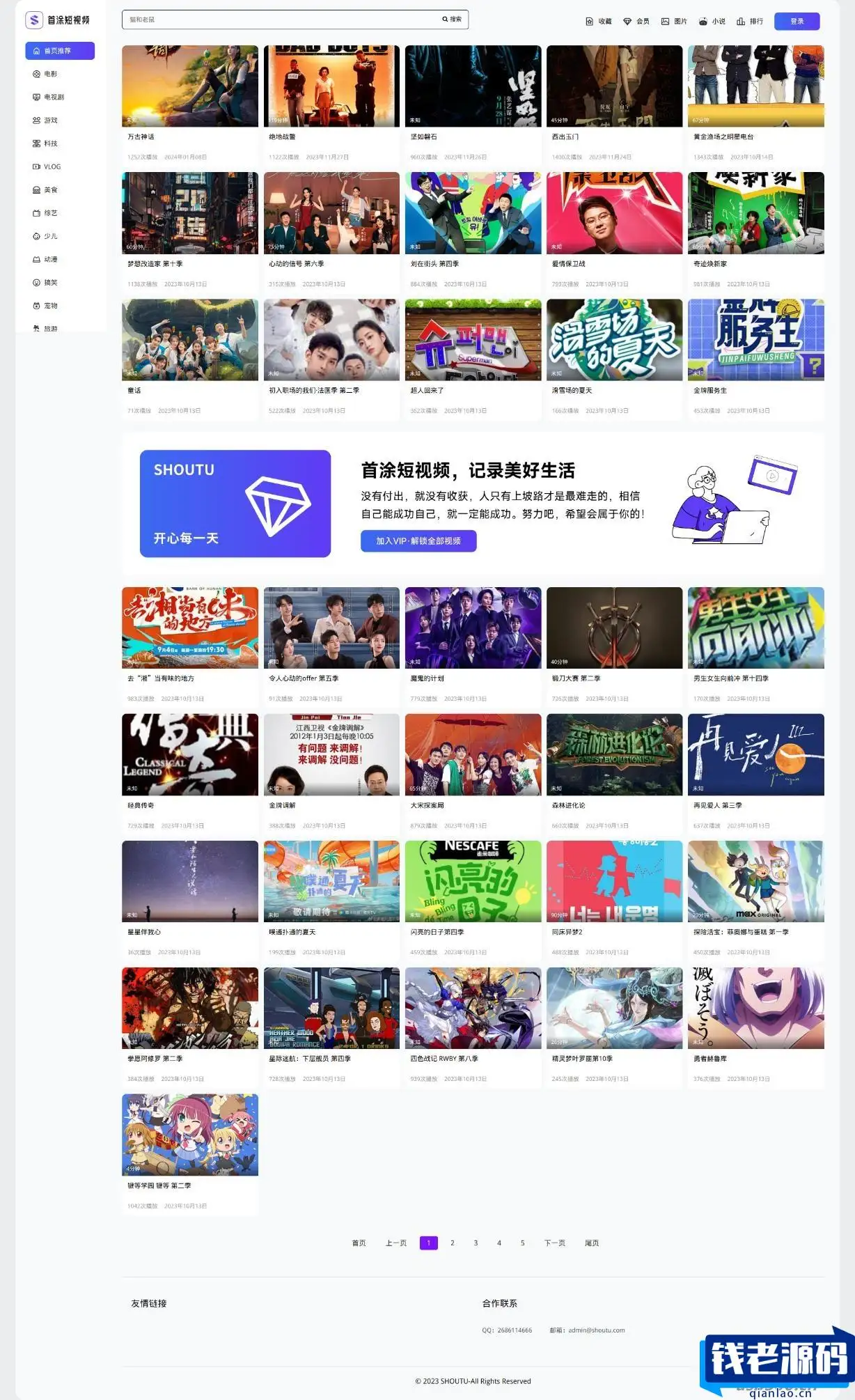Jump to 尾页 last page
Viewport: 855px width, 1400px height.
tap(592, 1243)
